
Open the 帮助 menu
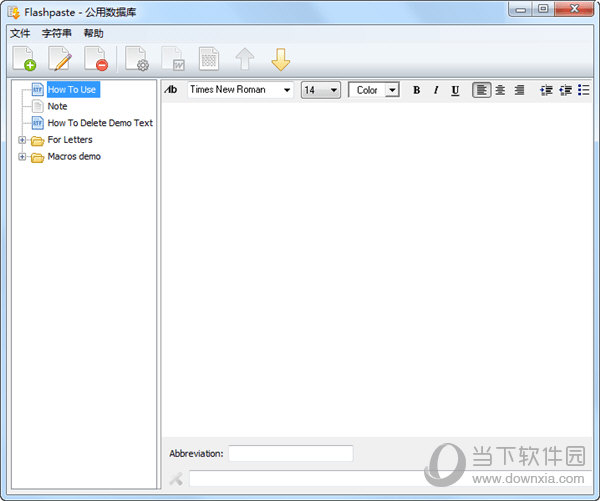(x=94, y=33)
